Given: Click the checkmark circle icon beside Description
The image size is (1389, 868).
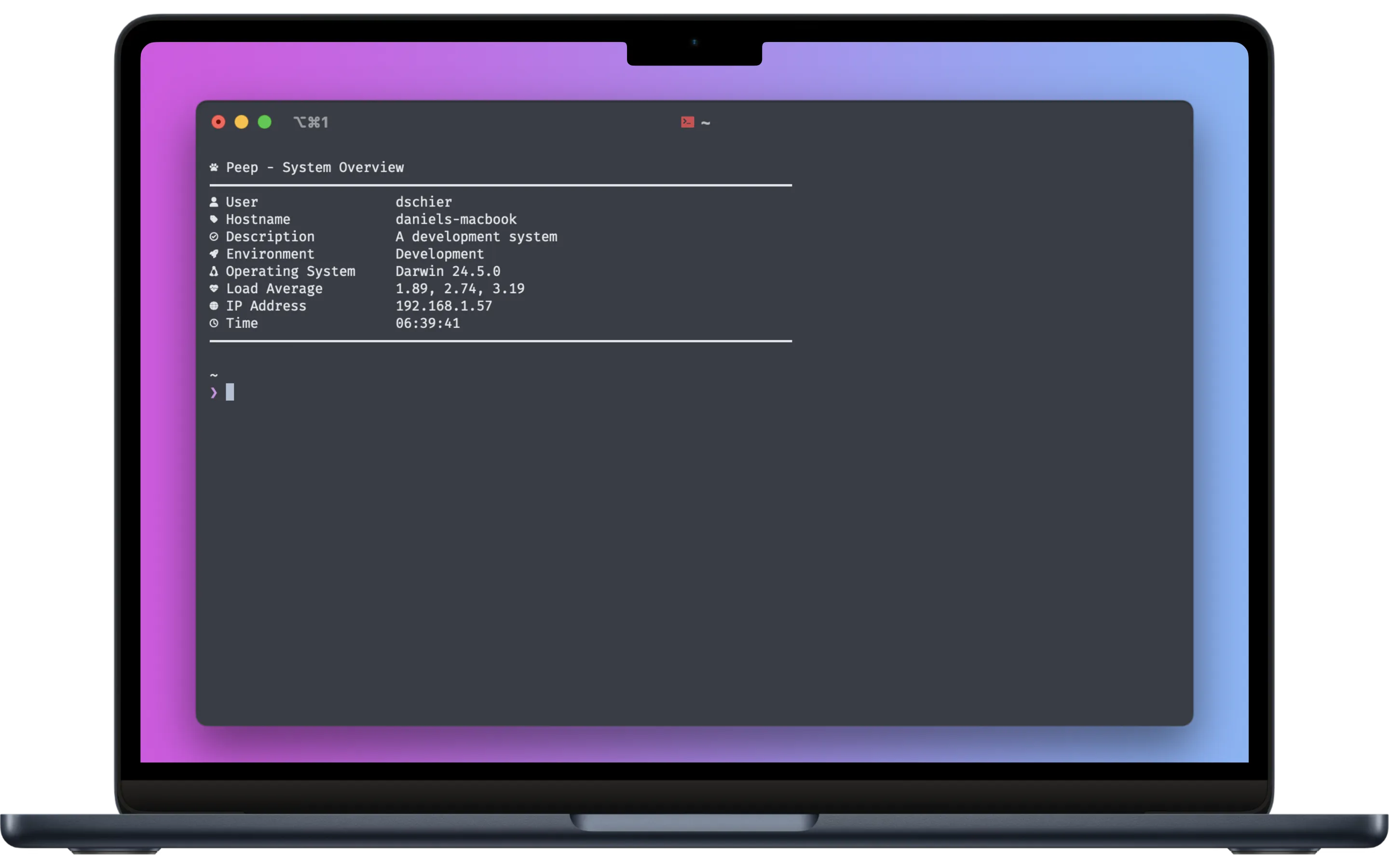Looking at the screenshot, I should click(214, 236).
